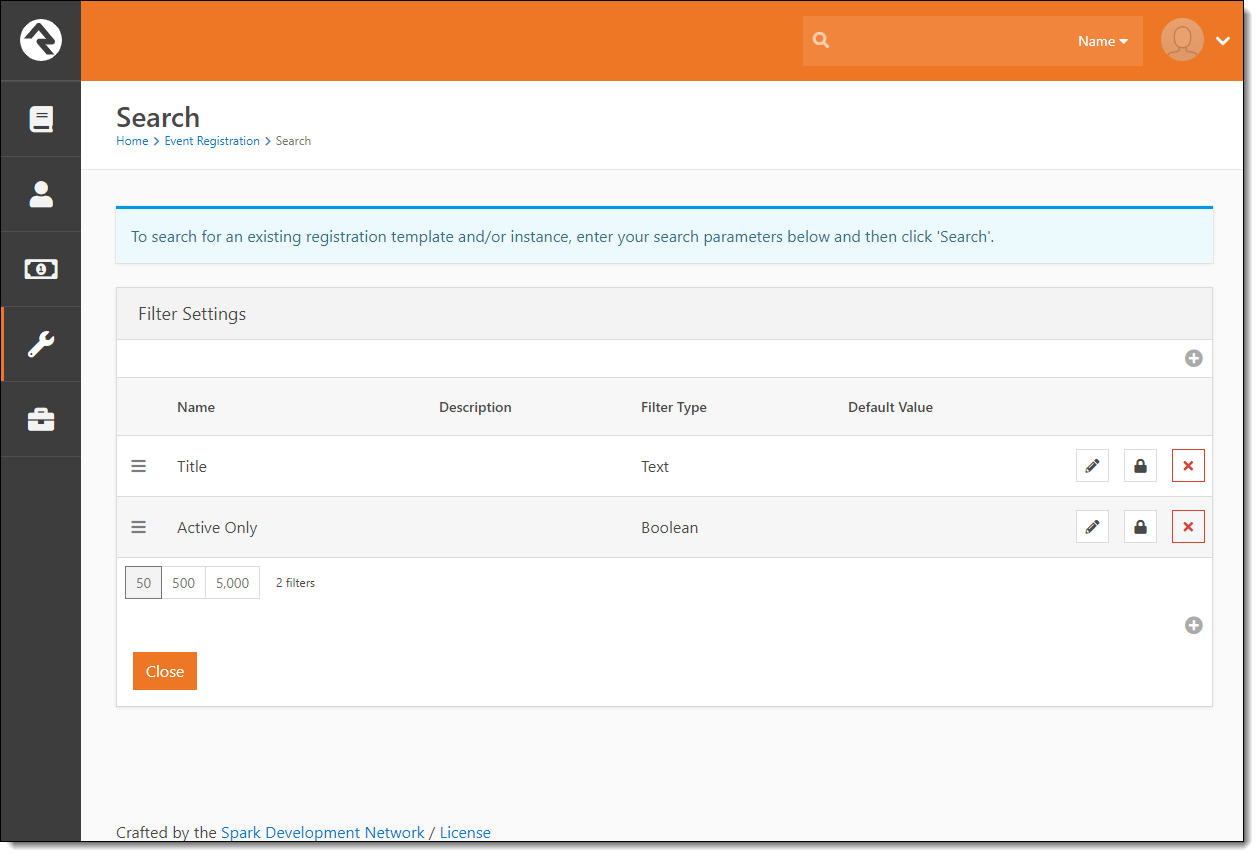Open security lock for Active Only filter
The height and width of the screenshot is (857, 1259).
(1140, 527)
